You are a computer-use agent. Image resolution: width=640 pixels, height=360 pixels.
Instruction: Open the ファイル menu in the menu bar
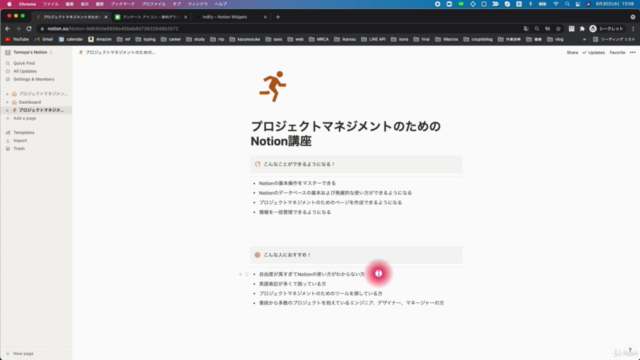51,4
